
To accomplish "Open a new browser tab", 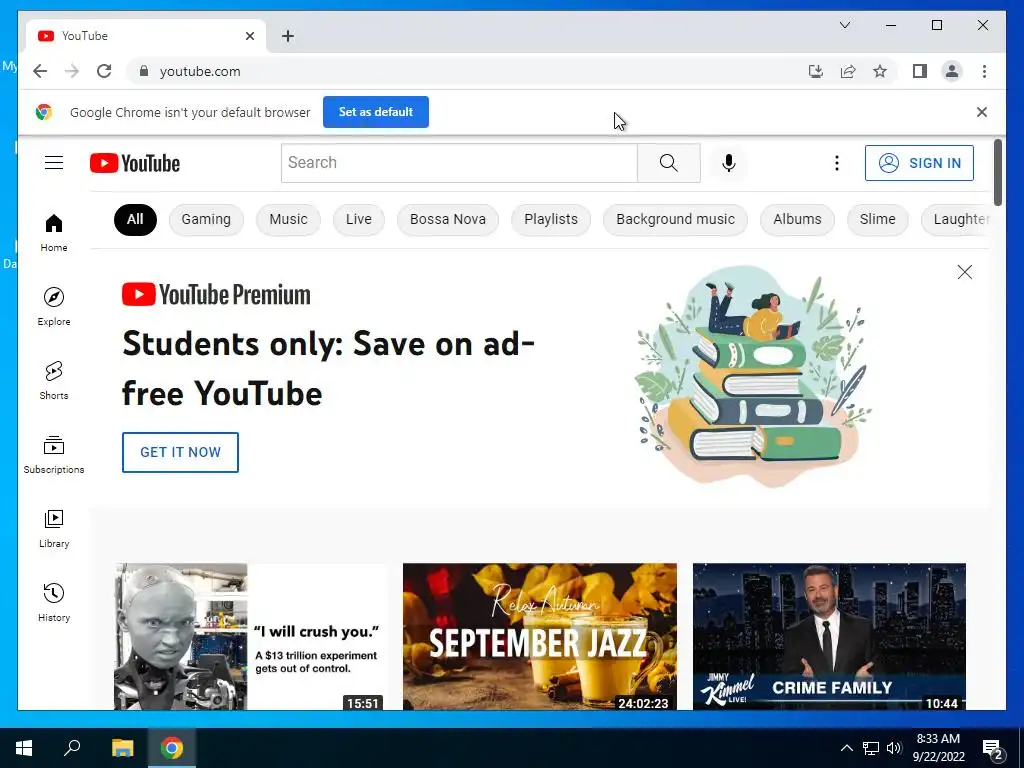I will (x=288, y=36).
